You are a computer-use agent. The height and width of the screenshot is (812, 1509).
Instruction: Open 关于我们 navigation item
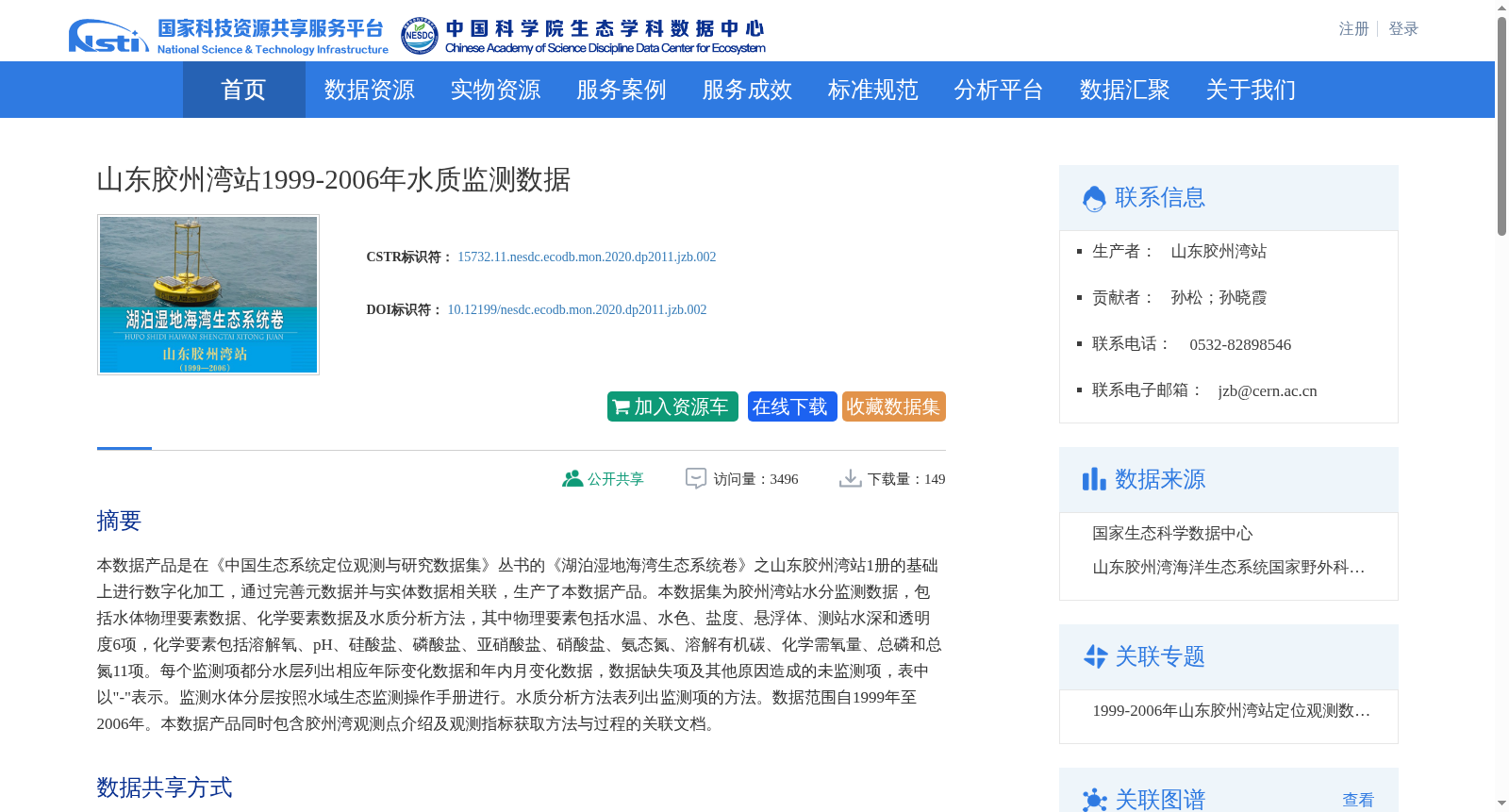(1251, 90)
